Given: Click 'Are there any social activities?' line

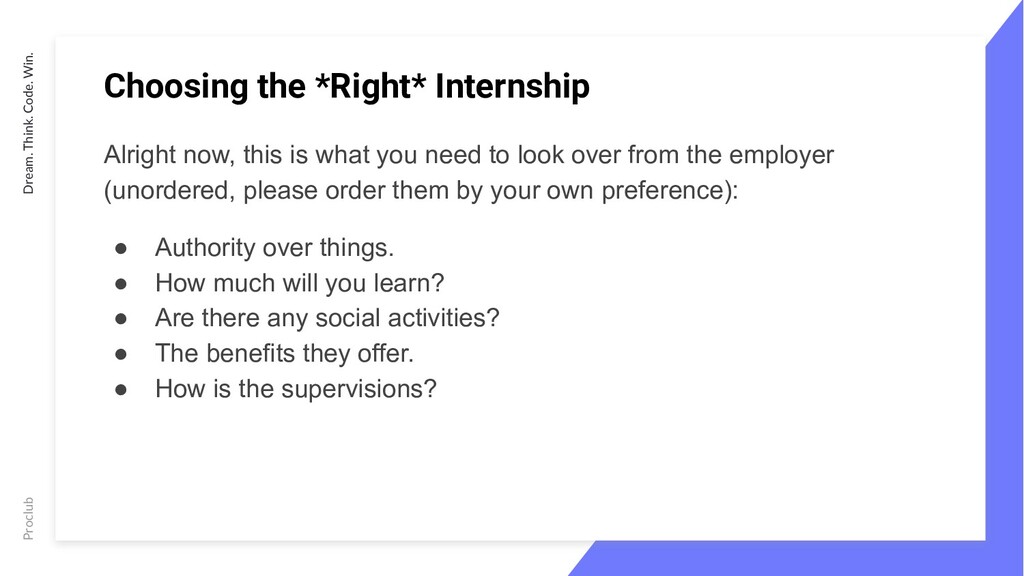Looking at the screenshot, I should [x=327, y=318].
